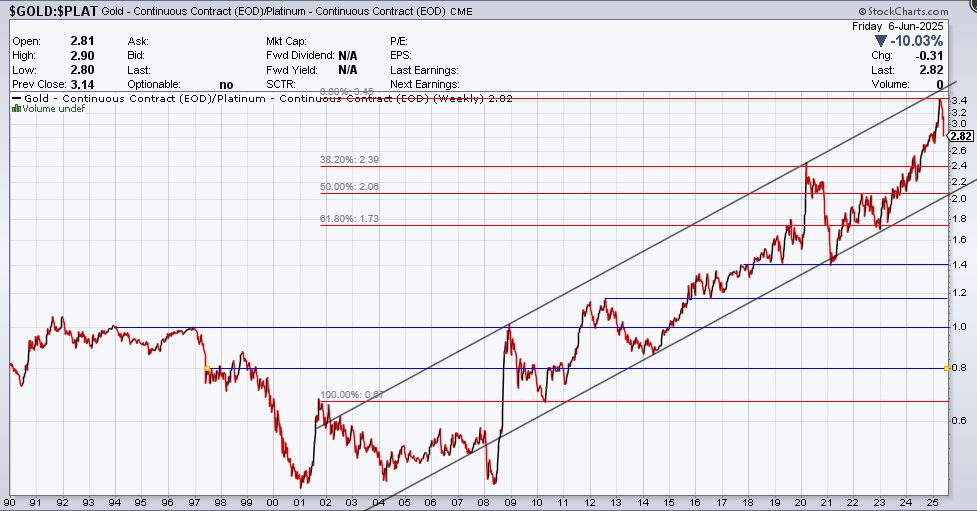977x511 pixels.
Task: Click the CME exchange label in title
Action: (x=460, y=12)
